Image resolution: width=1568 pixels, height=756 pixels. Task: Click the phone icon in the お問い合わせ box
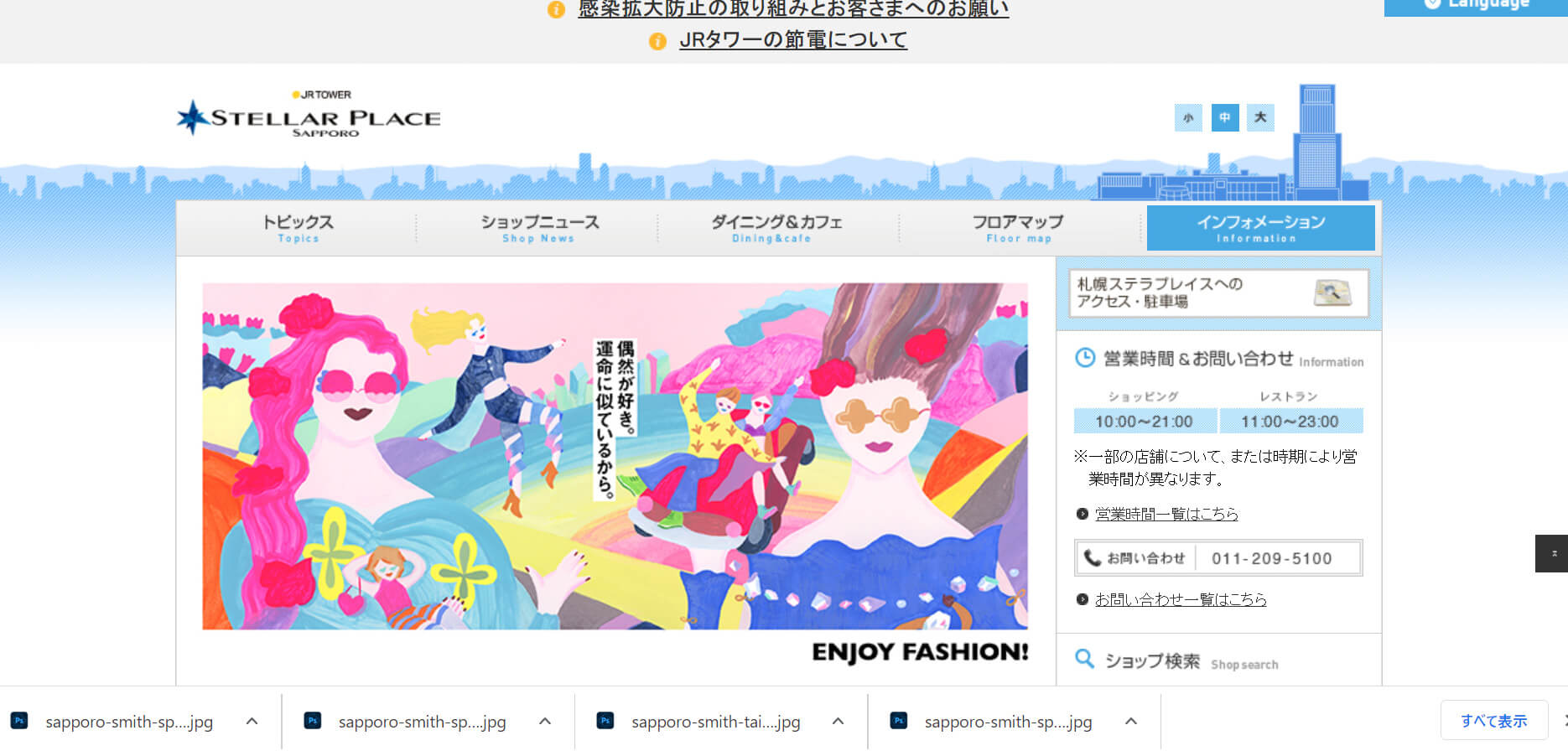point(1093,557)
